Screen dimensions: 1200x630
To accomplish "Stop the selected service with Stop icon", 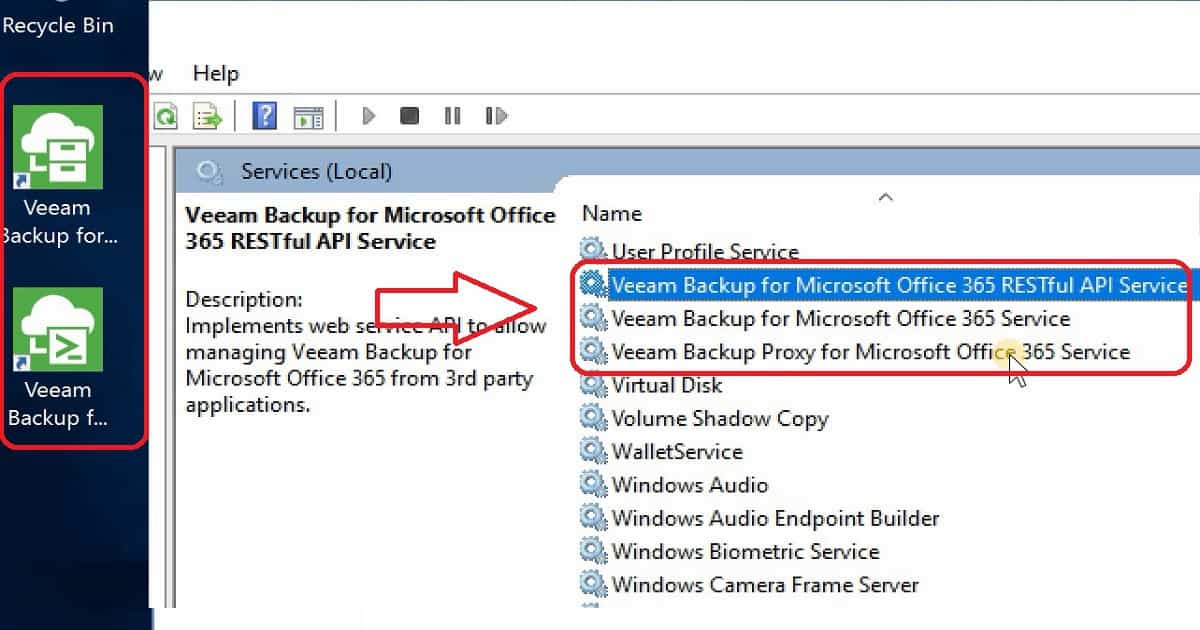I will coord(409,116).
